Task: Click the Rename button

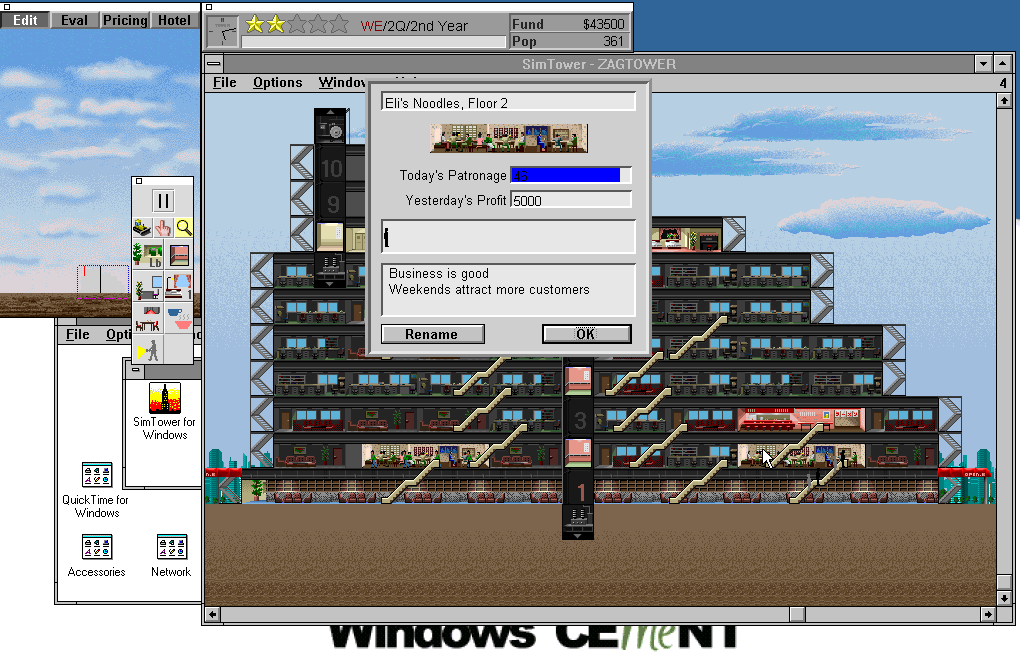Action: coord(433,334)
